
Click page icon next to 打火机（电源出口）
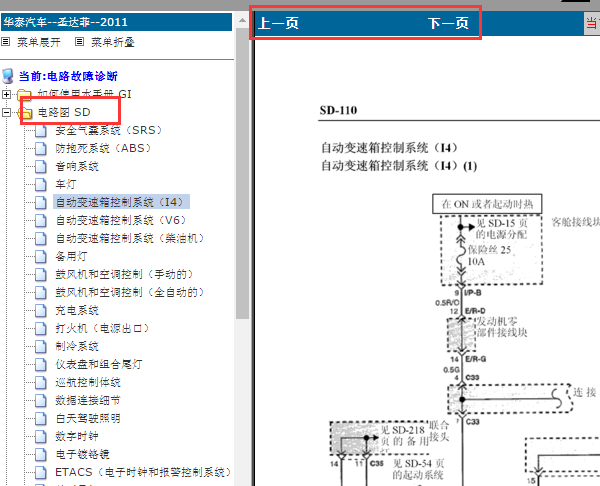(41, 328)
